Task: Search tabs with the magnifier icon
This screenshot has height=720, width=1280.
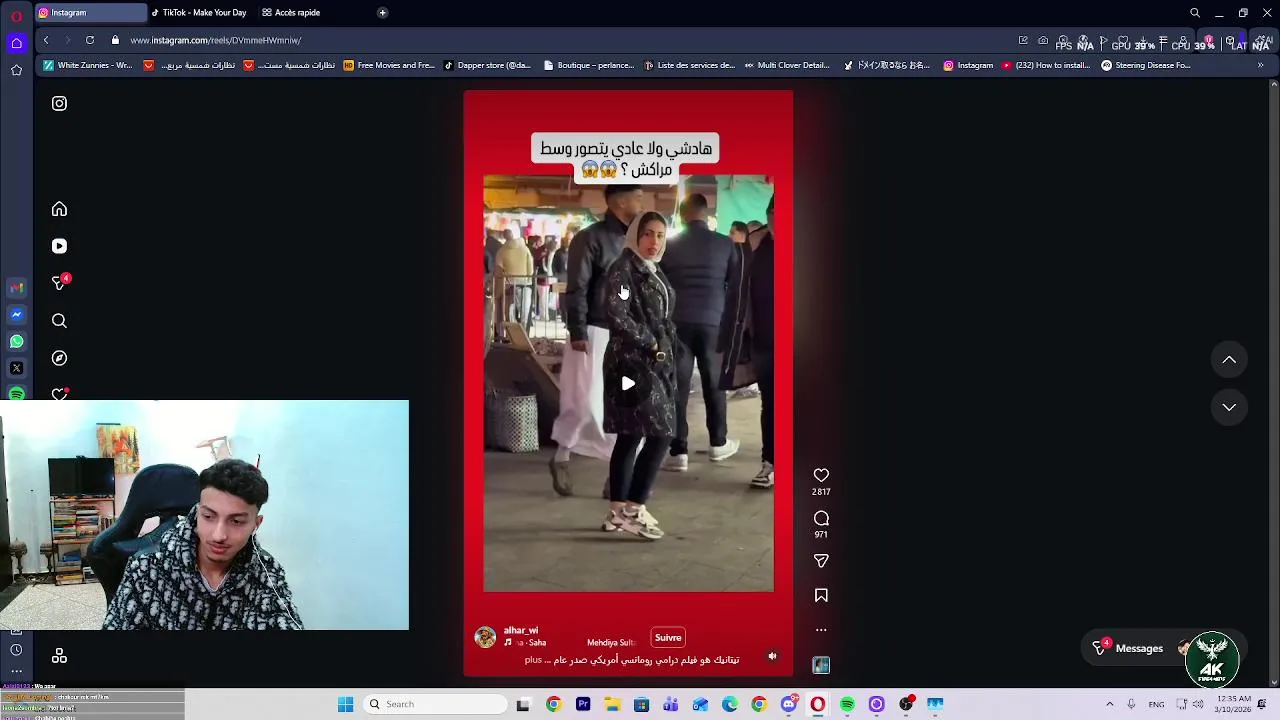Action: click(x=1194, y=13)
